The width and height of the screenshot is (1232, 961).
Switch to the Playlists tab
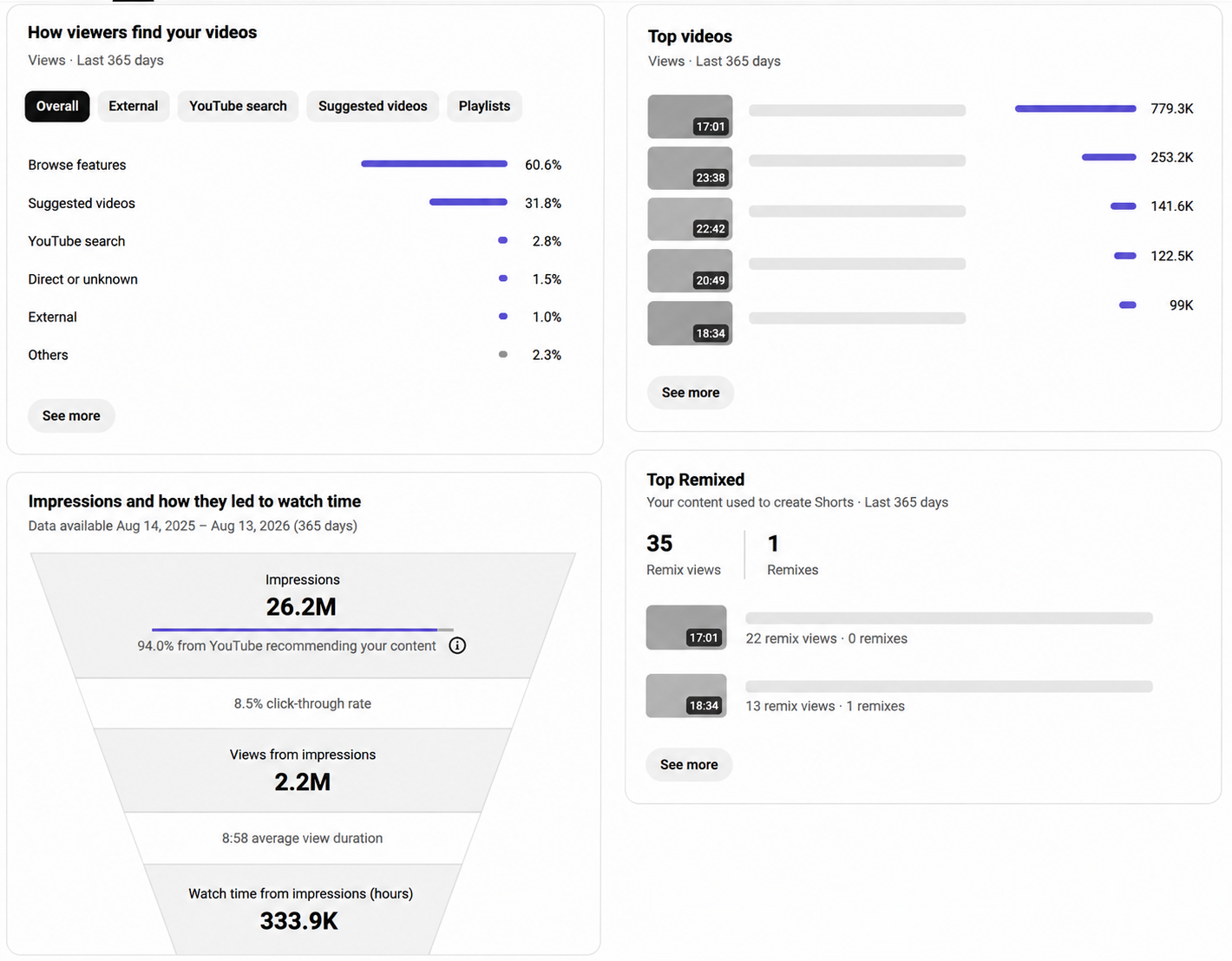(x=484, y=106)
